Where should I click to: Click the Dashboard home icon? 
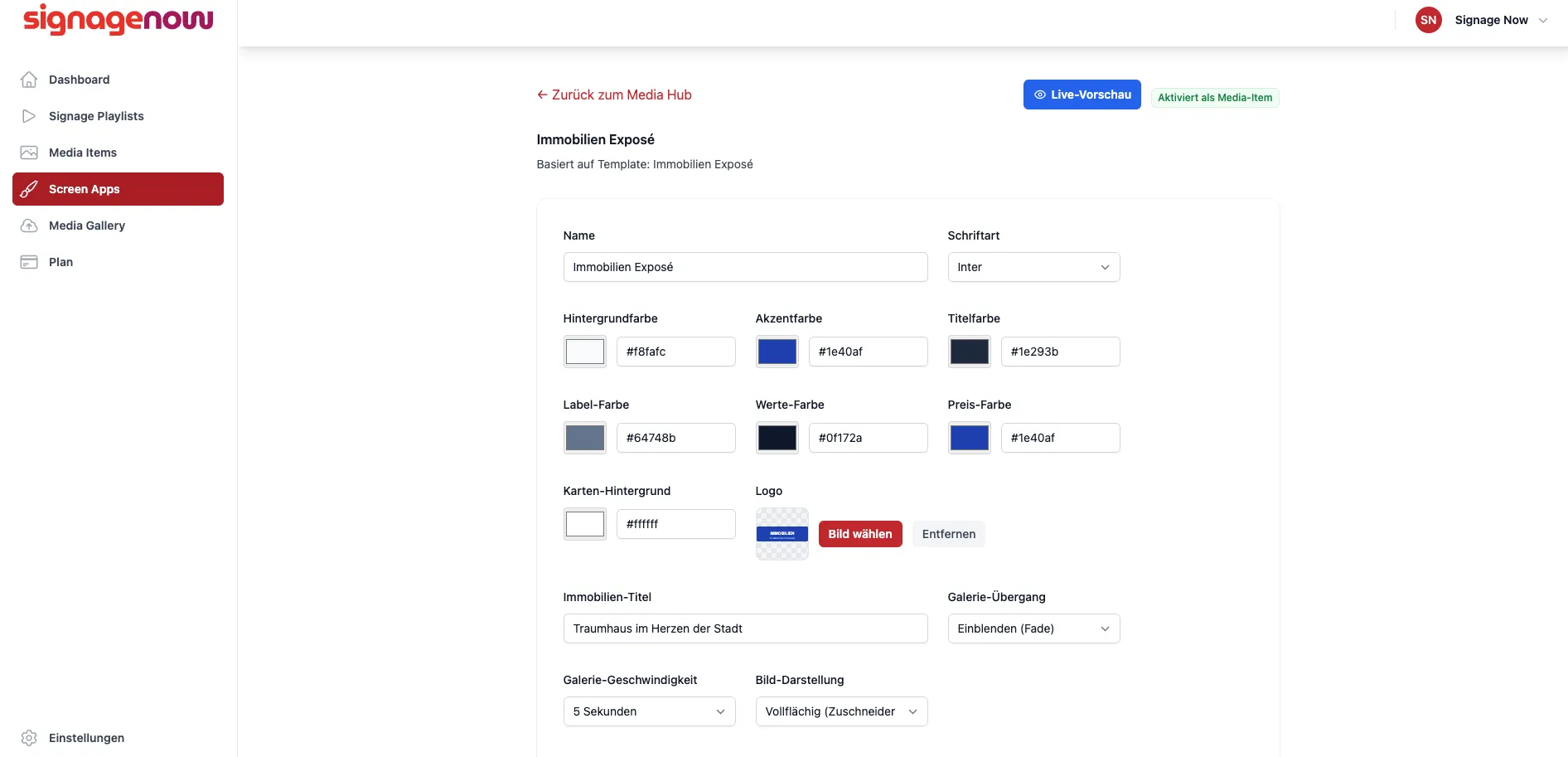[x=29, y=80]
